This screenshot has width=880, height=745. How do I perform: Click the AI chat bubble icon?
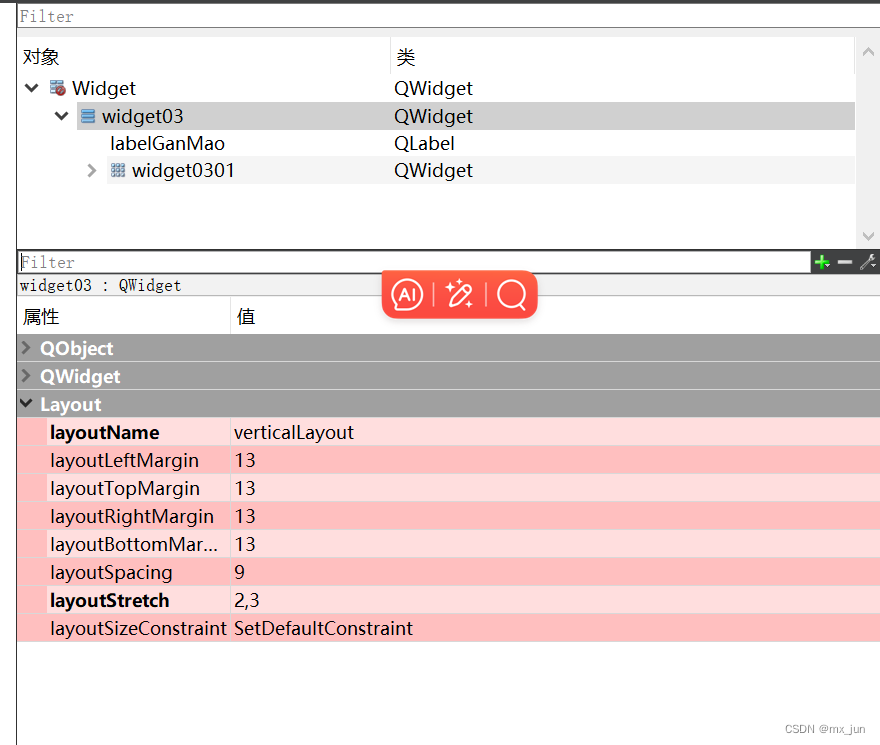pos(407,294)
